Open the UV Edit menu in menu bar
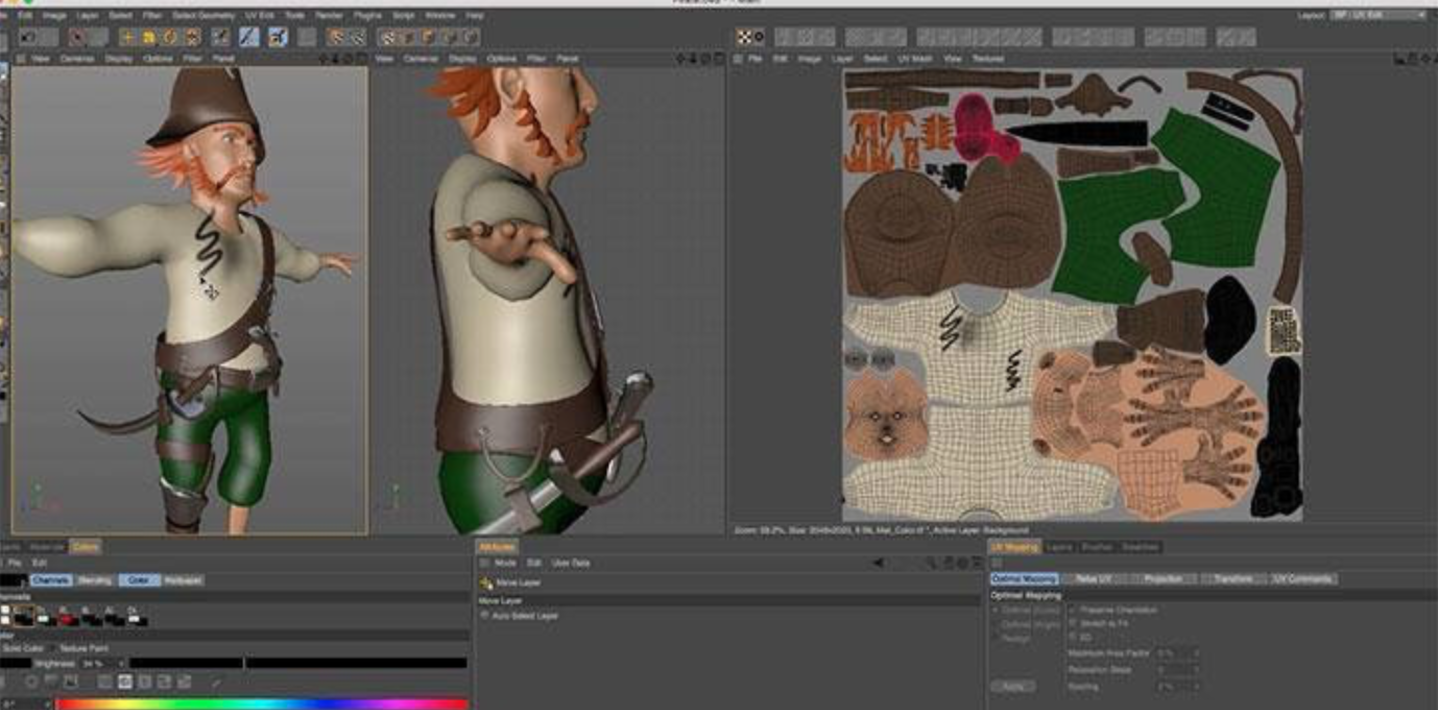 click(x=260, y=16)
